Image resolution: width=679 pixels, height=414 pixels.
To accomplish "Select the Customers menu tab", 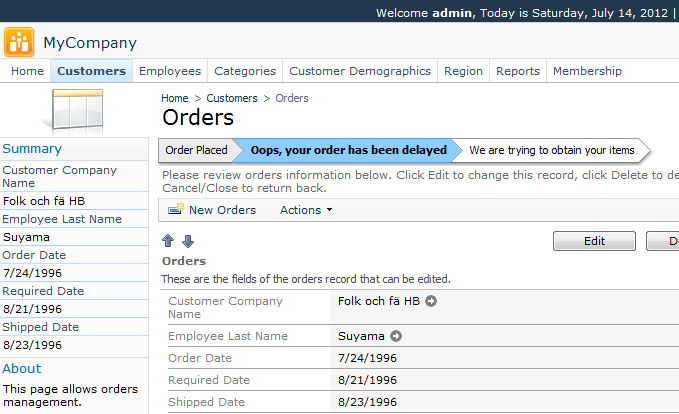I will pos(91,71).
